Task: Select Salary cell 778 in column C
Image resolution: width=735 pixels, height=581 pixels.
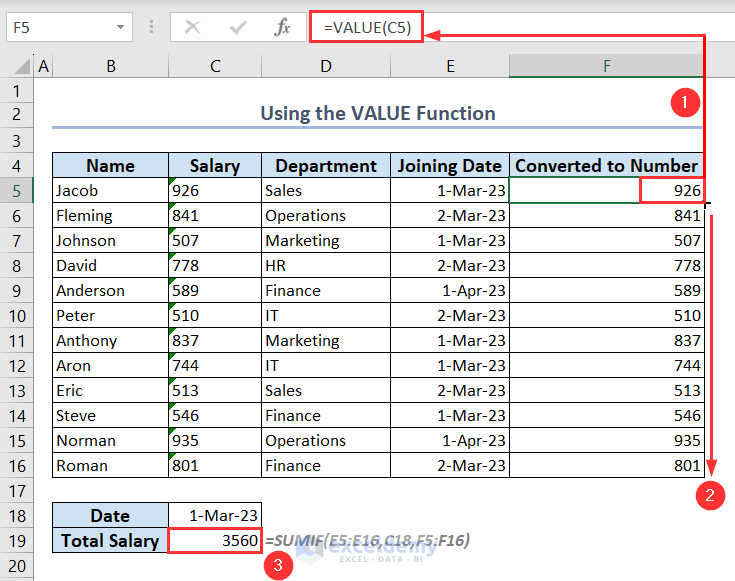Action: coord(215,265)
